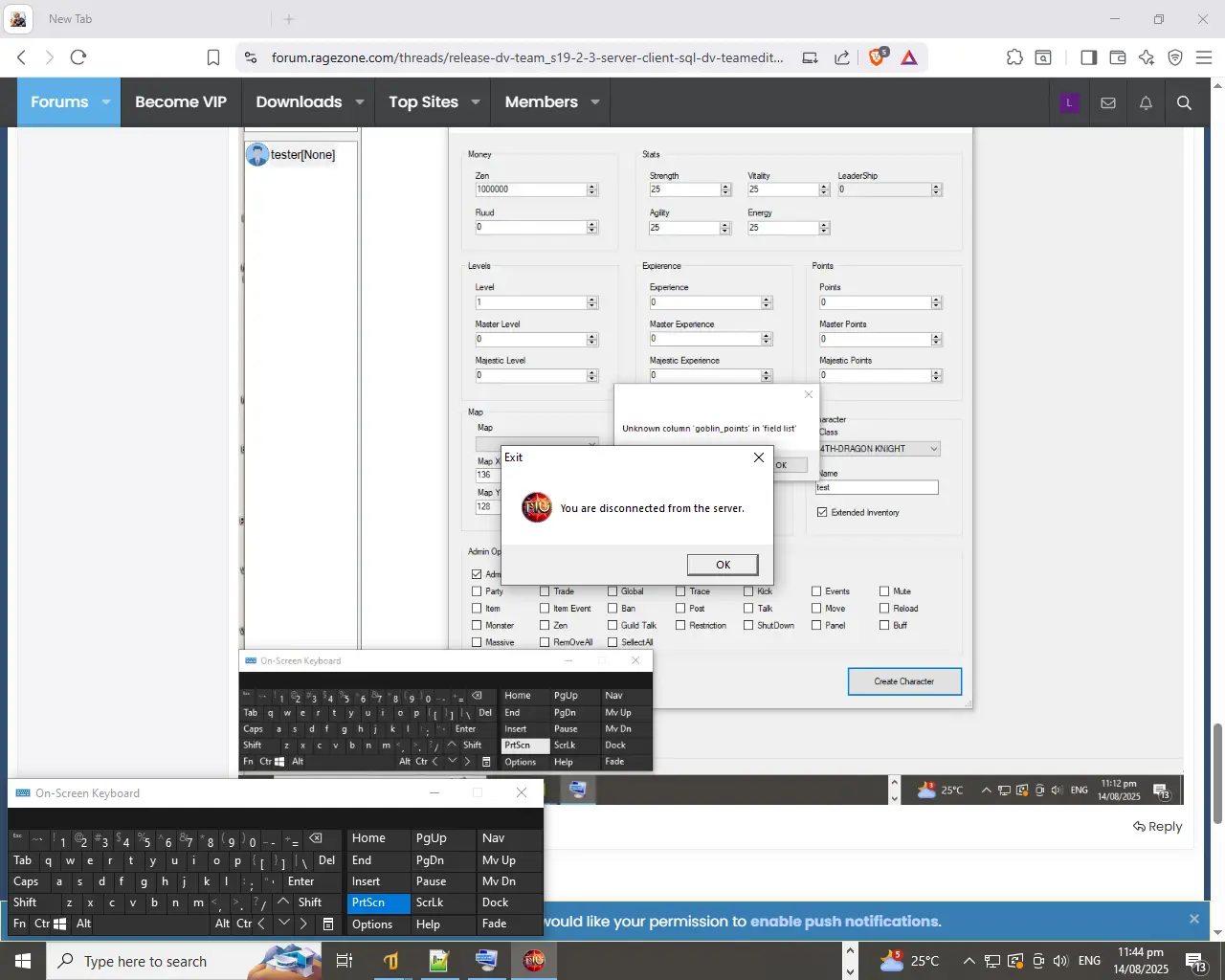This screenshot has width=1225, height=980.
Task: Open the Become VIP menu item
Action: point(181,102)
